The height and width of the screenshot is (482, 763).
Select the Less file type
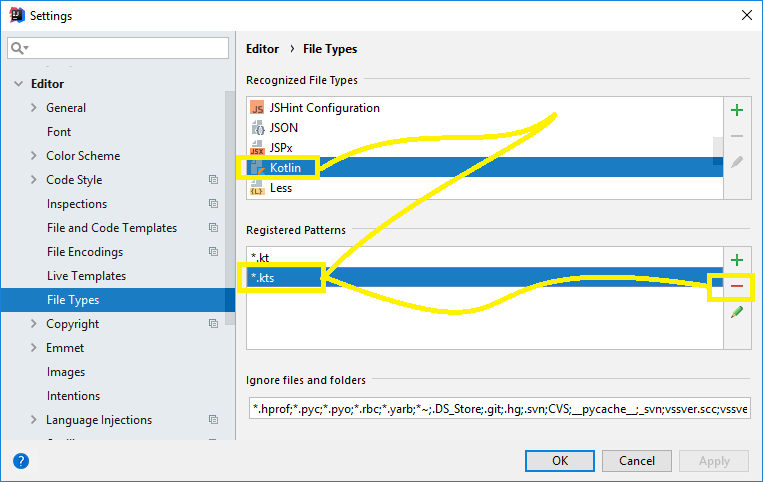tap(485, 188)
